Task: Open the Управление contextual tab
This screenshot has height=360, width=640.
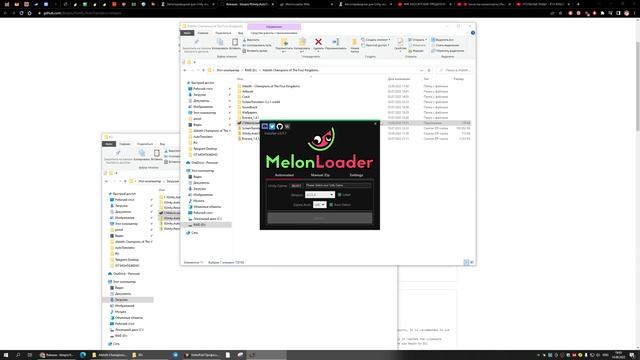Action: click(x=274, y=27)
